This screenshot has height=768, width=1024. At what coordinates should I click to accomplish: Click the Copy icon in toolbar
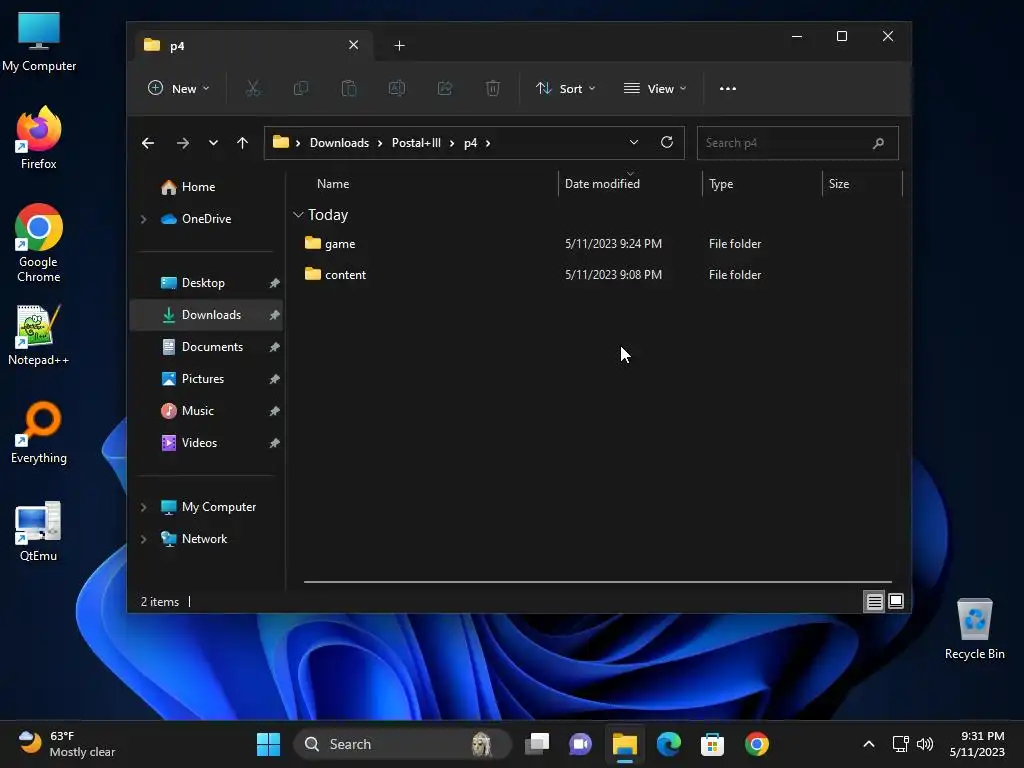[x=301, y=88]
